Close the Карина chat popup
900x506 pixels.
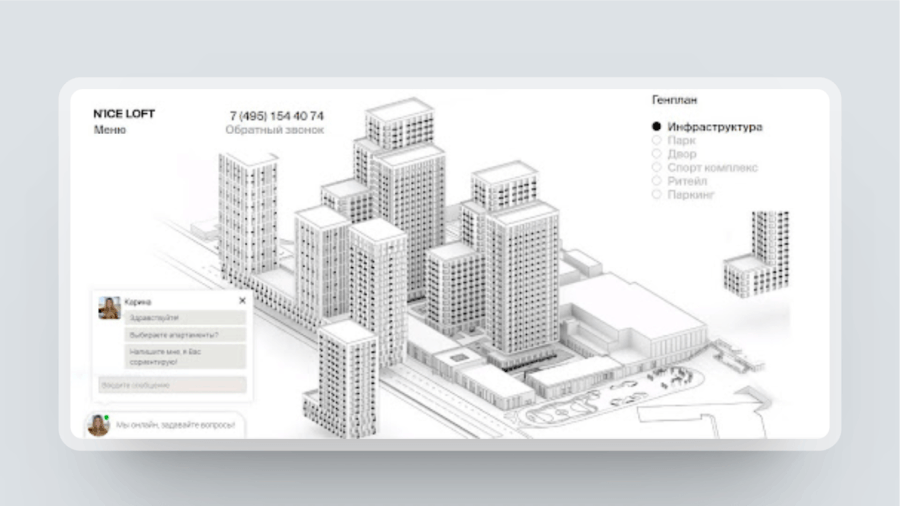242,301
